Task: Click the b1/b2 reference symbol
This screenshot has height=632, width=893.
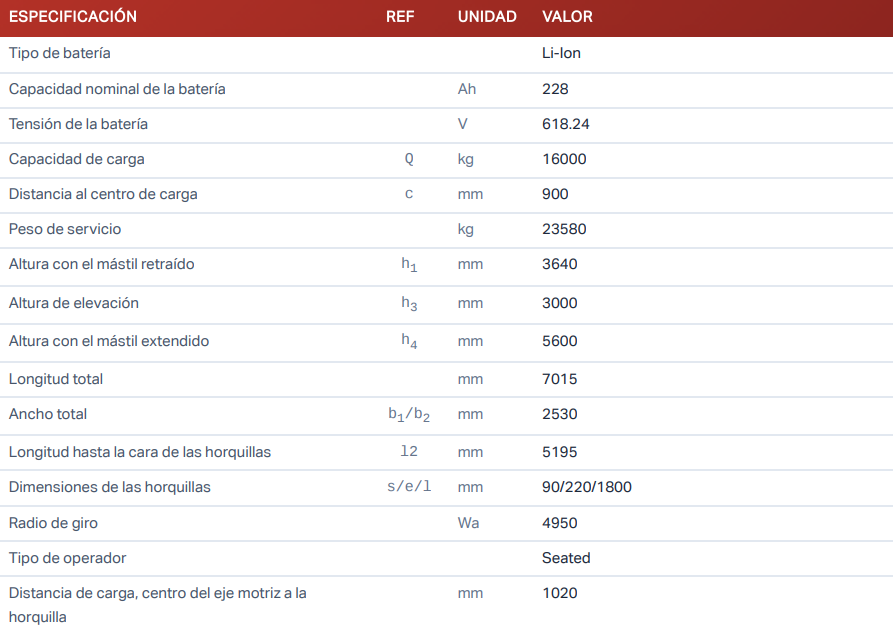Action: (409, 415)
